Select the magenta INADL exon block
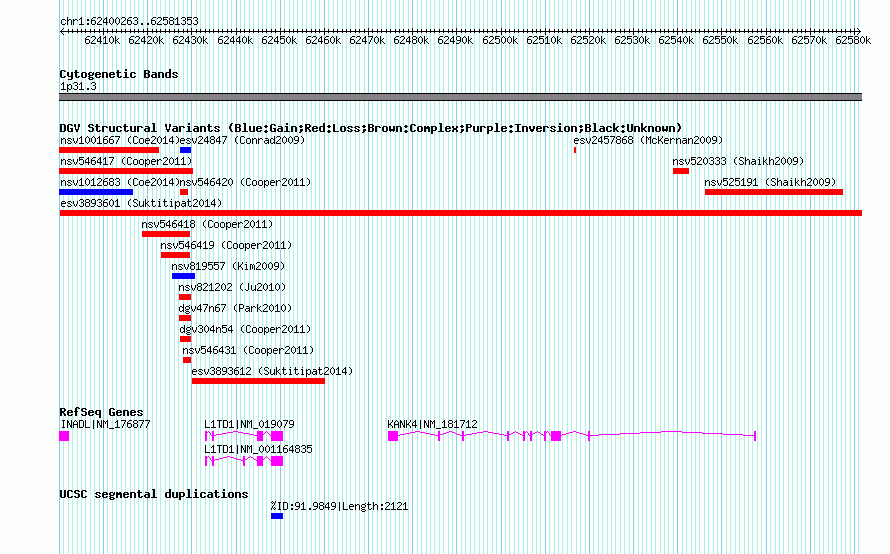The height and width of the screenshot is (554, 890). pos(64,436)
